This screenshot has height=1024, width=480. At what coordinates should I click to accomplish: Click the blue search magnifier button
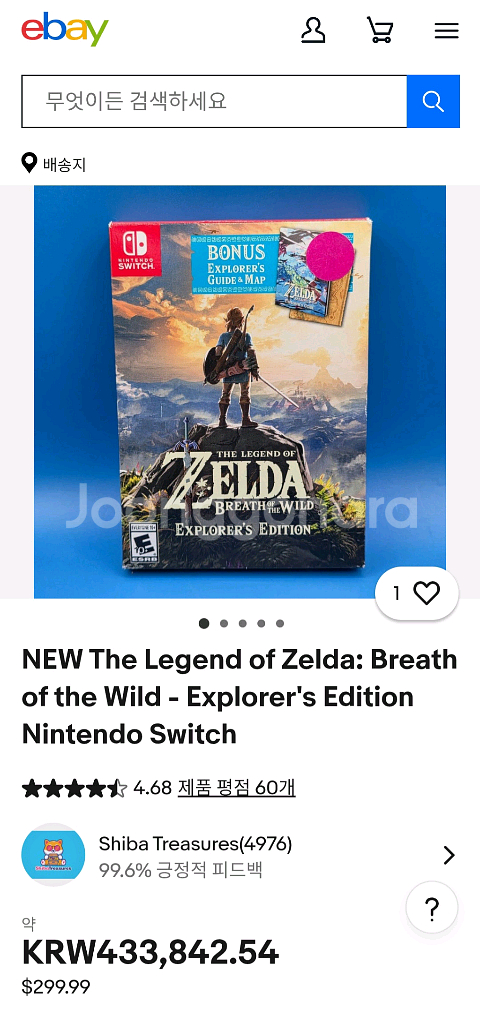click(433, 101)
